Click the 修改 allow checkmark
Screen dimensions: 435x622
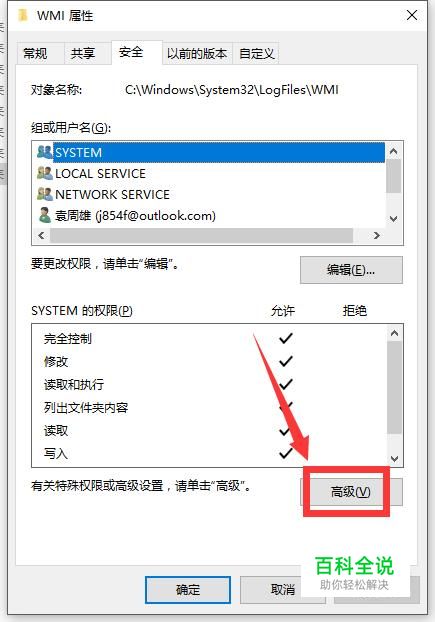[x=286, y=361]
